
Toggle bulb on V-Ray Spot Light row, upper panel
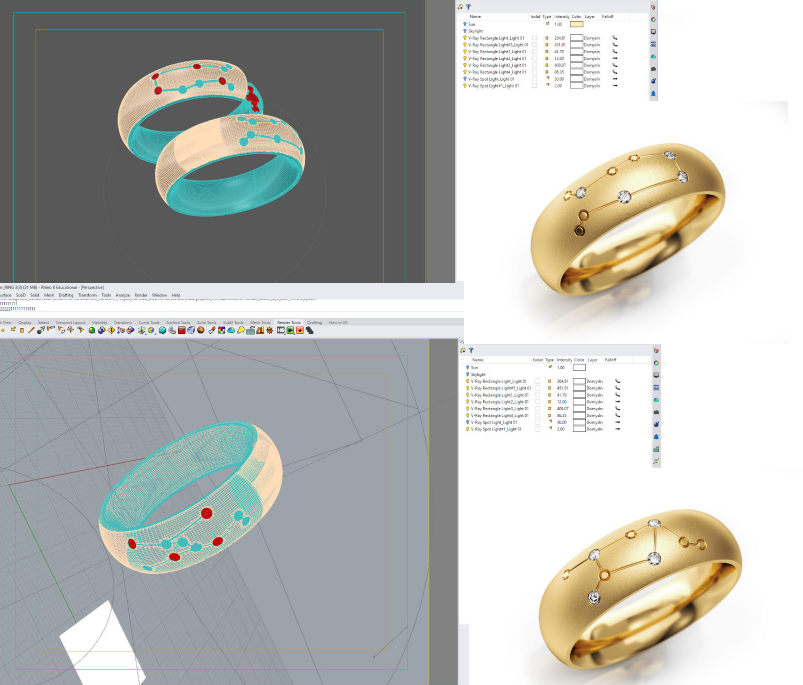464,79
